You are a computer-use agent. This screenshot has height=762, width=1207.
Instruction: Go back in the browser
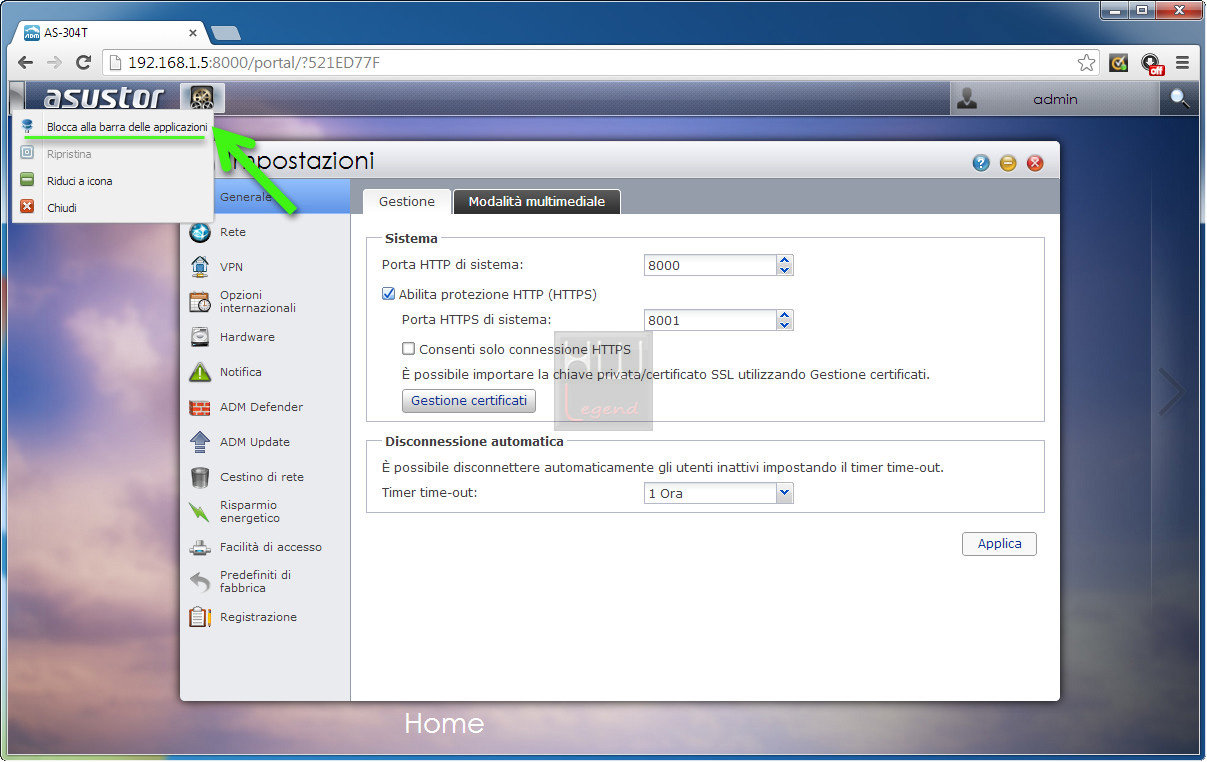click(x=25, y=62)
